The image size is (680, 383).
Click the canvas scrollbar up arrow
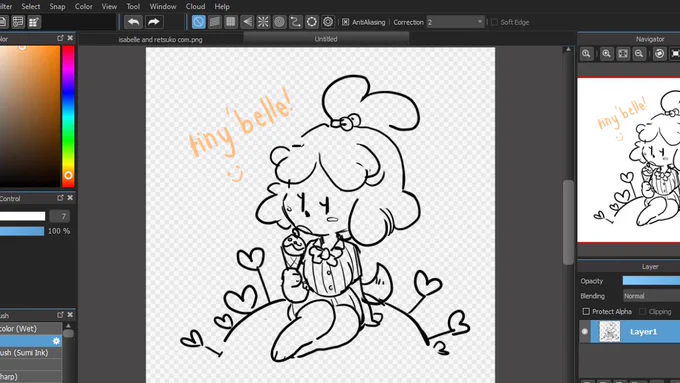point(568,49)
